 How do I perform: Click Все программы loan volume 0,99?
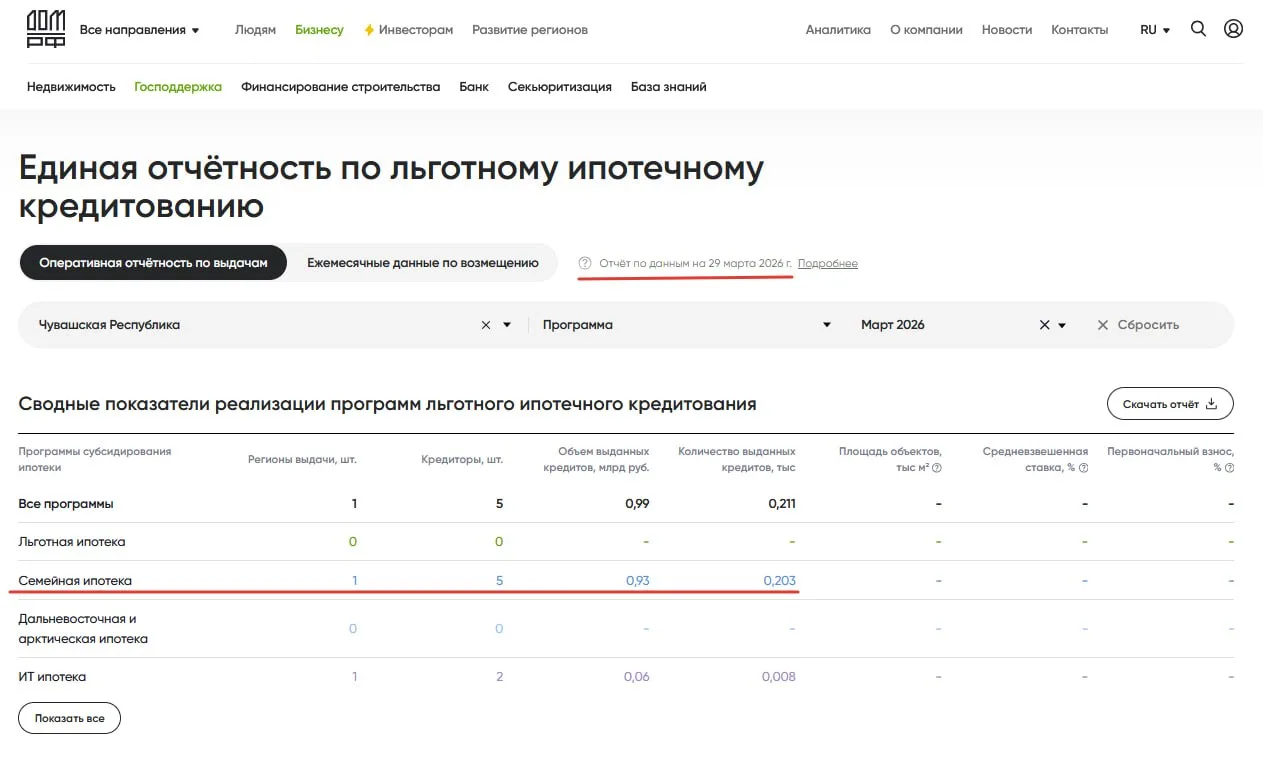637,503
